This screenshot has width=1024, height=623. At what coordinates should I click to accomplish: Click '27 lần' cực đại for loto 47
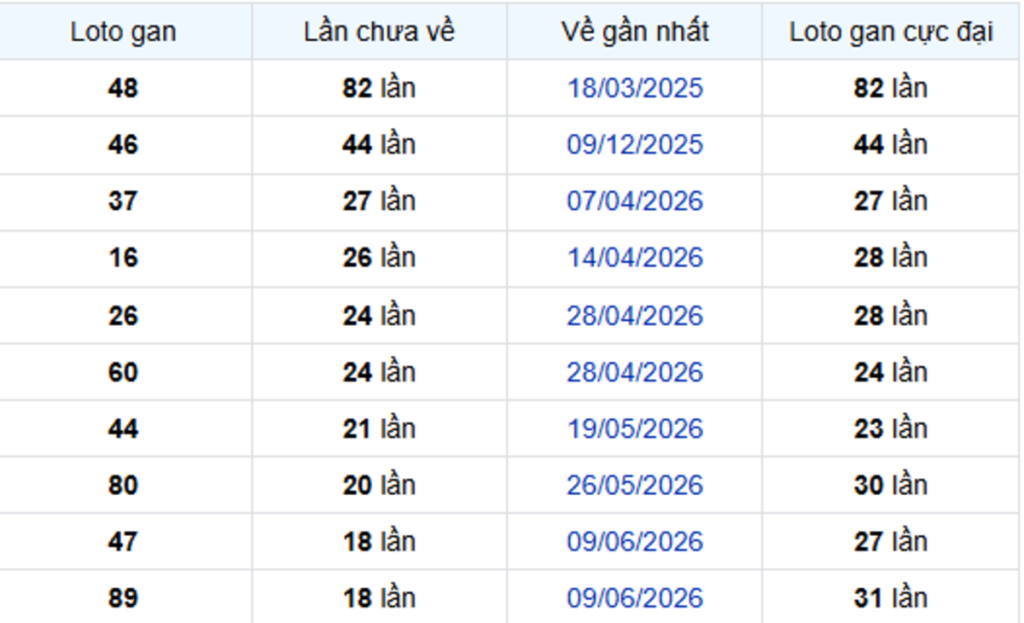coord(891,542)
